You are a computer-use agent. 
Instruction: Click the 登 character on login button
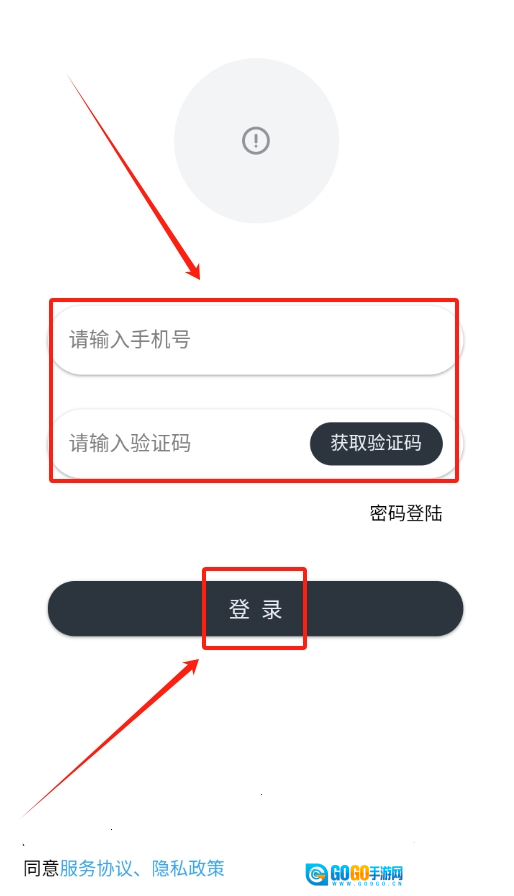click(239, 609)
